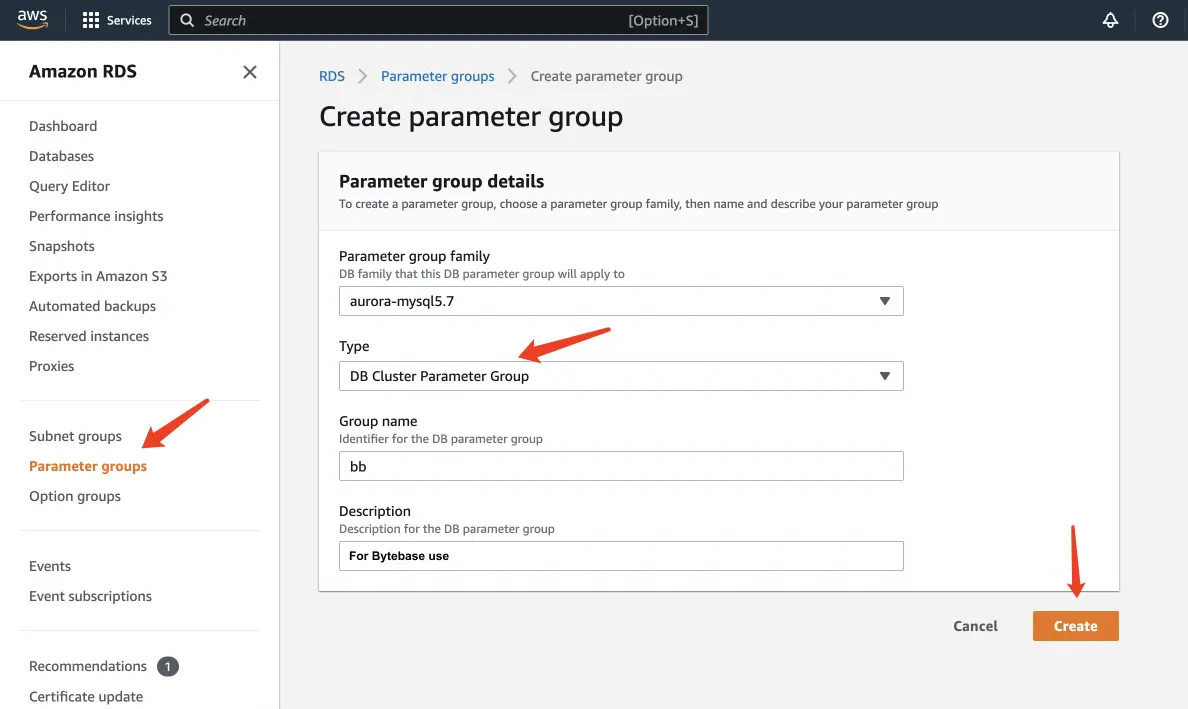Image resolution: width=1188 pixels, height=709 pixels.
Task: Focus the top Search field
Action: [x=438, y=20]
